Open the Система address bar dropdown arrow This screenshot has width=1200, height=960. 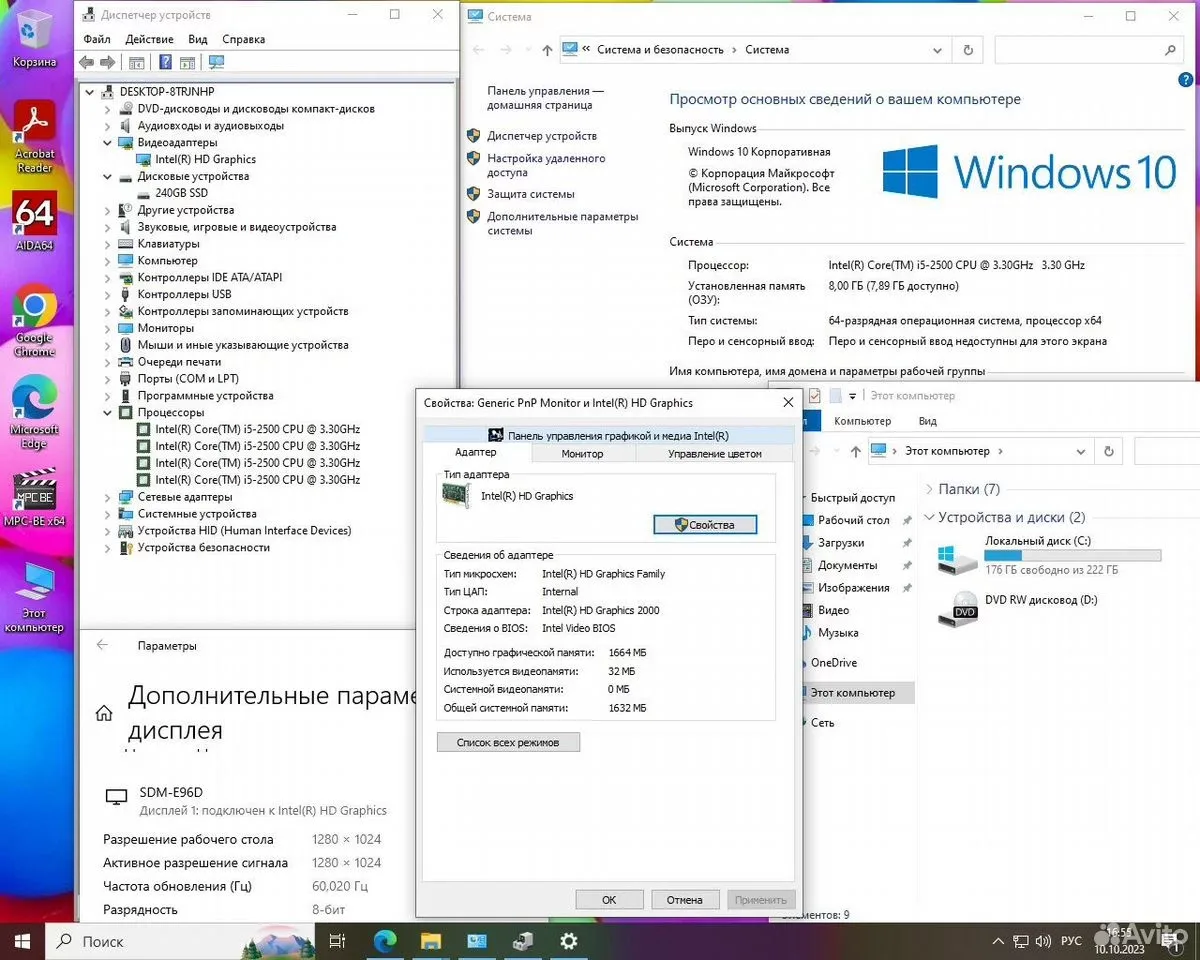(937, 50)
